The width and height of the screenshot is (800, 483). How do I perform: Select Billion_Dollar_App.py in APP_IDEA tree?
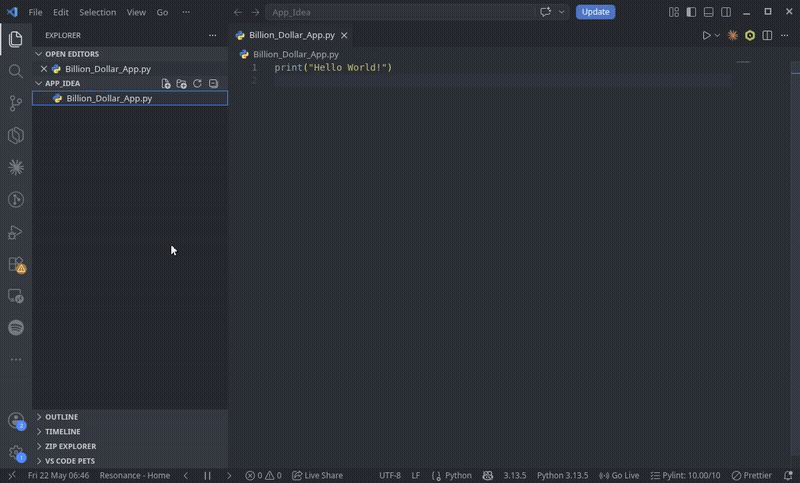pos(130,98)
